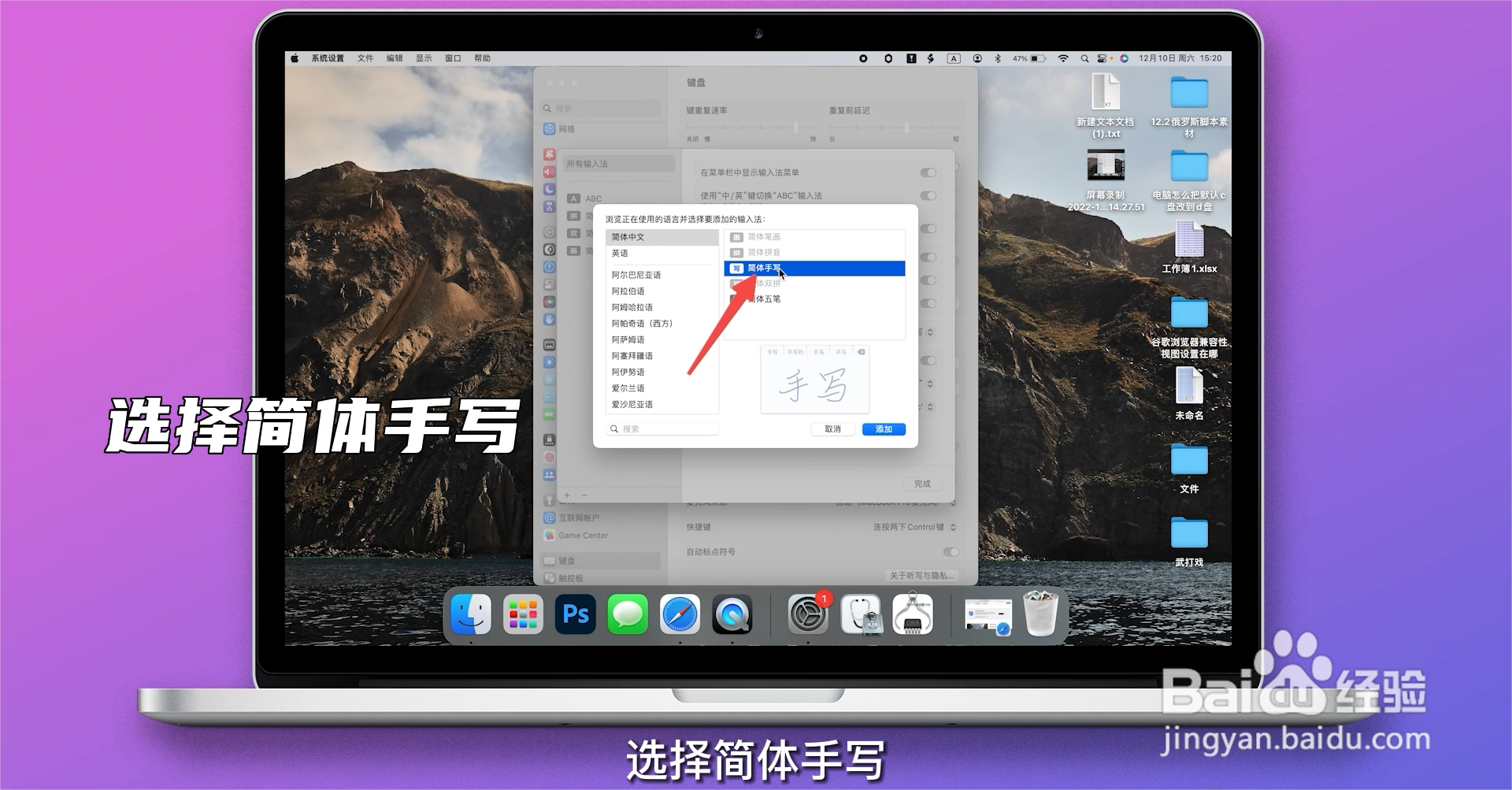The image size is (1512, 790).
Task: Toggle 使用中/英键切换ABC输入法 switch
Action: (x=928, y=195)
